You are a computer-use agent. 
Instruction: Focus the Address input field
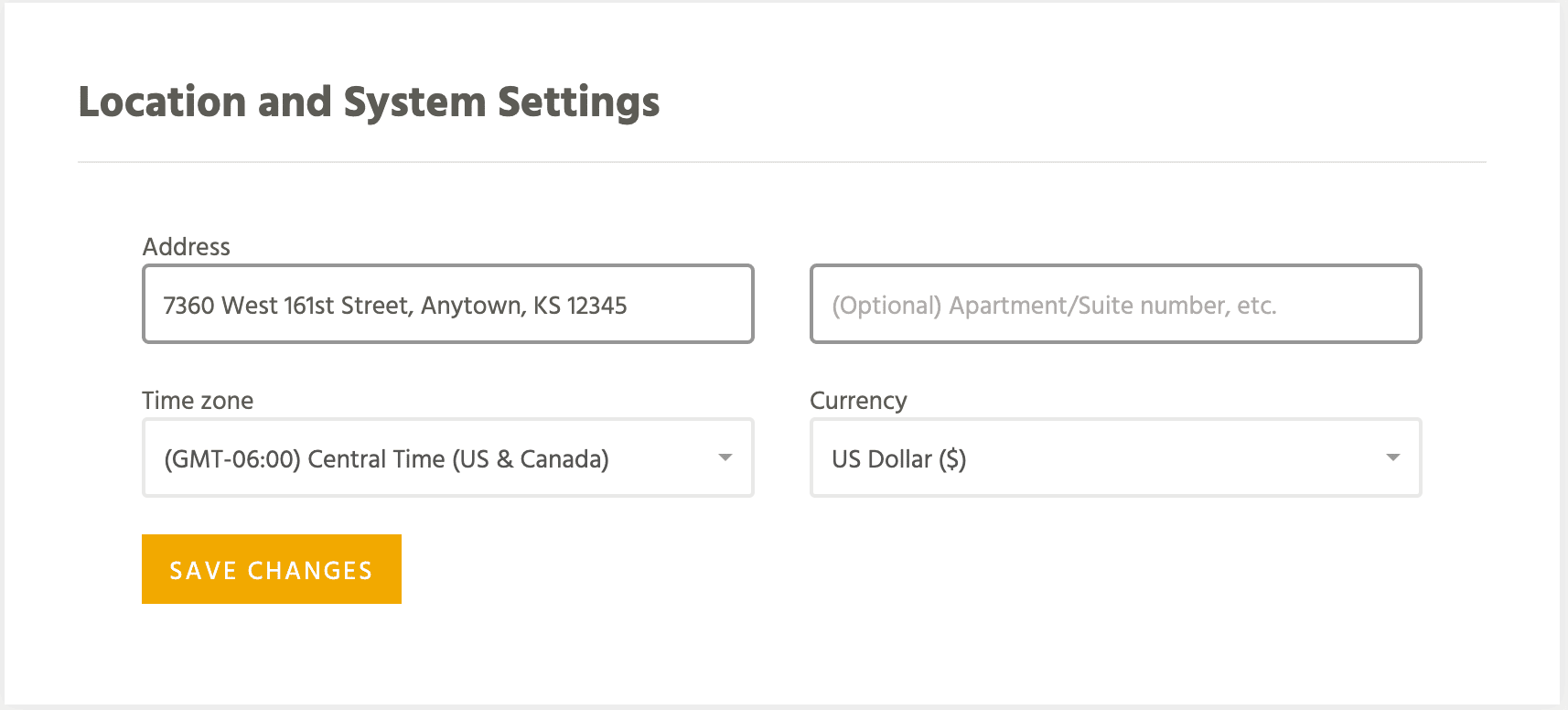click(x=448, y=304)
